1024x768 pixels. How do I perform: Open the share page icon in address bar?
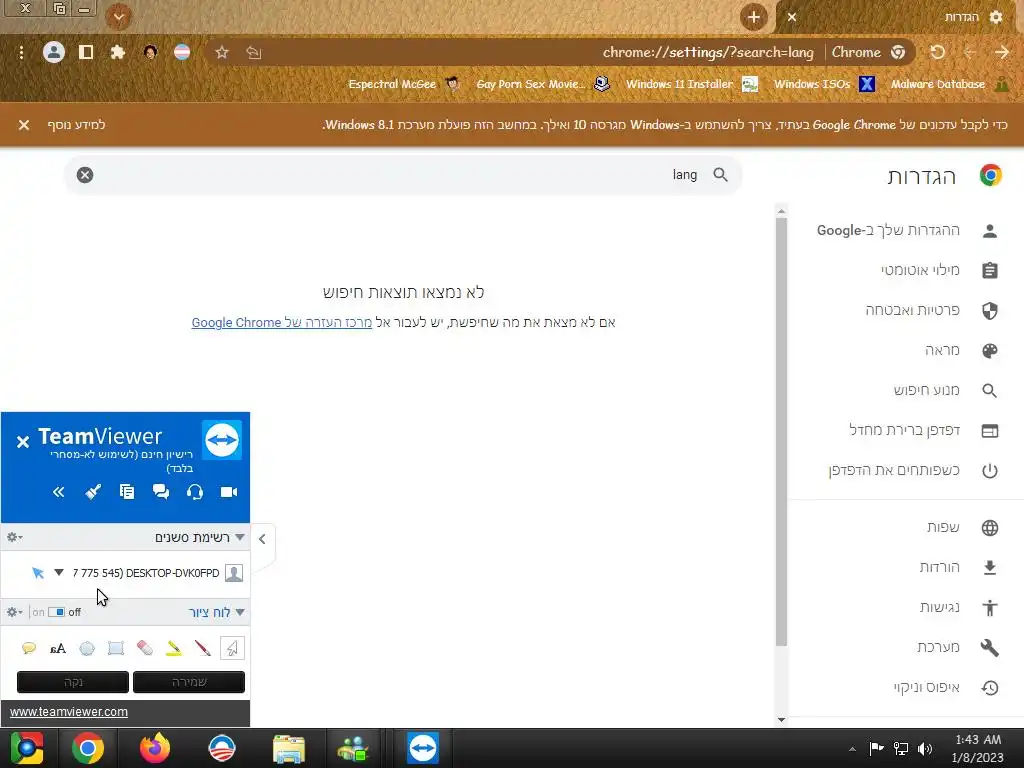pos(254,52)
